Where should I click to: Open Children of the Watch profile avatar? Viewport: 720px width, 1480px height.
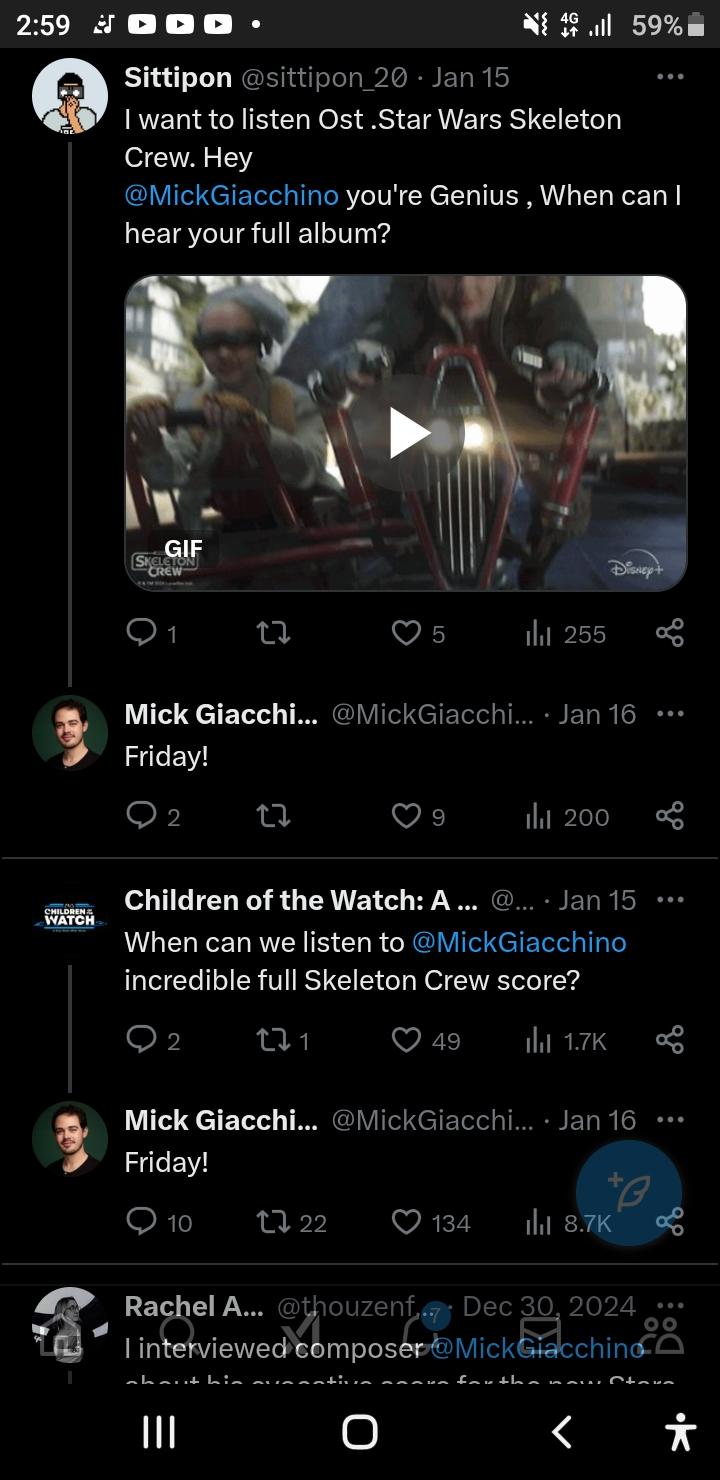(70, 917)
